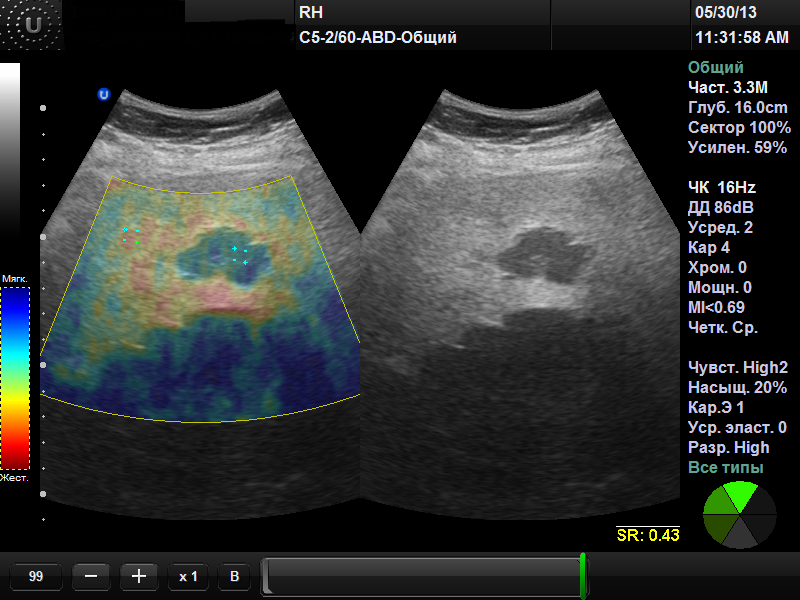Select the yellow elastography ROI box border

point(200,421)
